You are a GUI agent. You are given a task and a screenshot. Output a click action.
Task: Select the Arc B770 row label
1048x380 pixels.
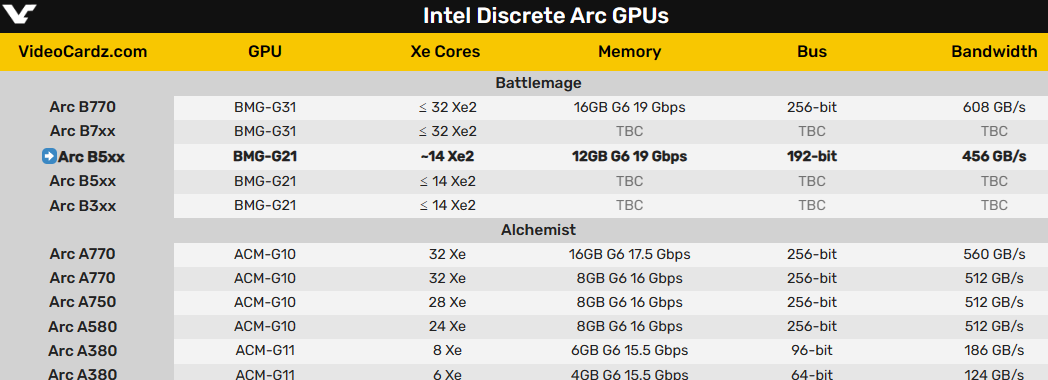(83, 107)
